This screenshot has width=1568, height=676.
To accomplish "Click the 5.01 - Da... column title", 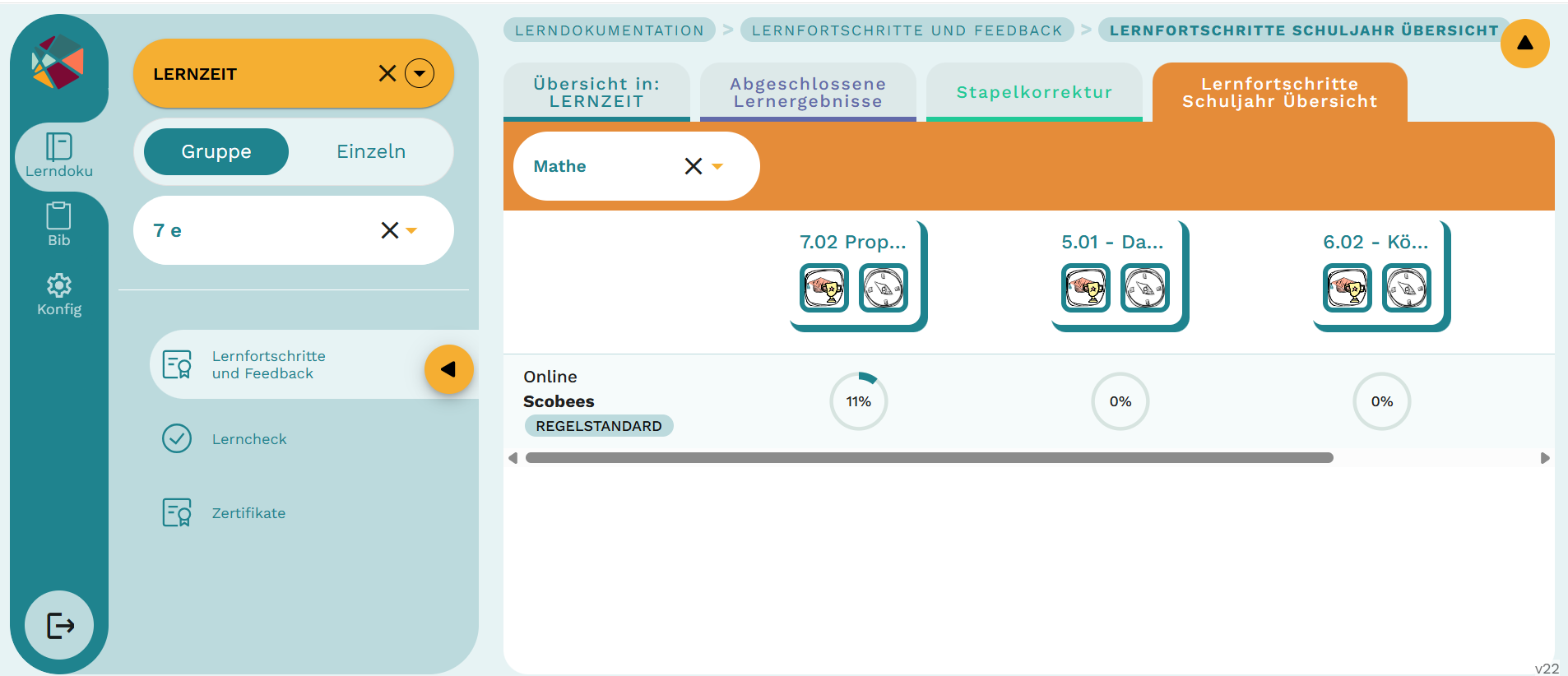I will click(1112, 242).
